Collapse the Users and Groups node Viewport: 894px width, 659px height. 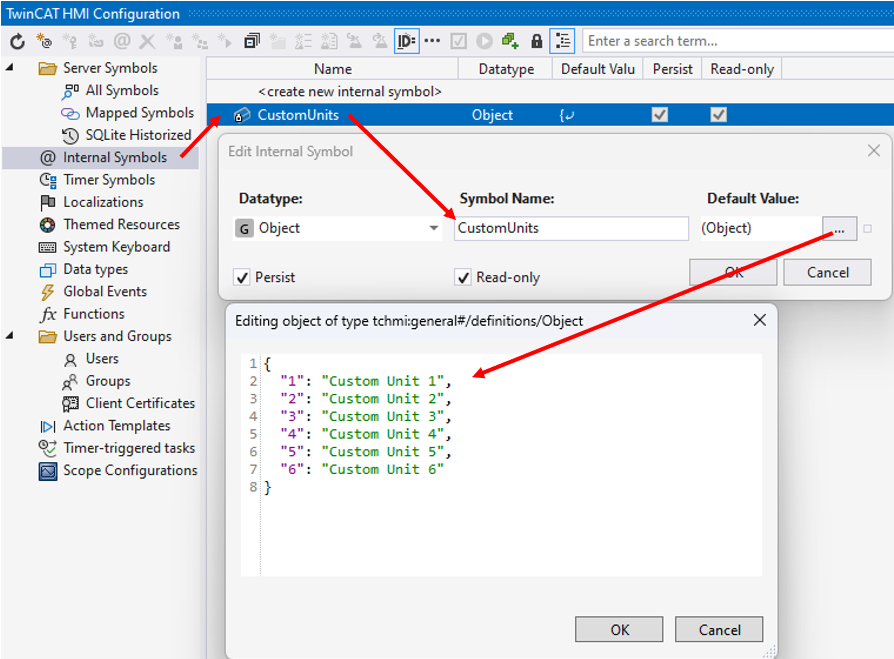(10, 336)
